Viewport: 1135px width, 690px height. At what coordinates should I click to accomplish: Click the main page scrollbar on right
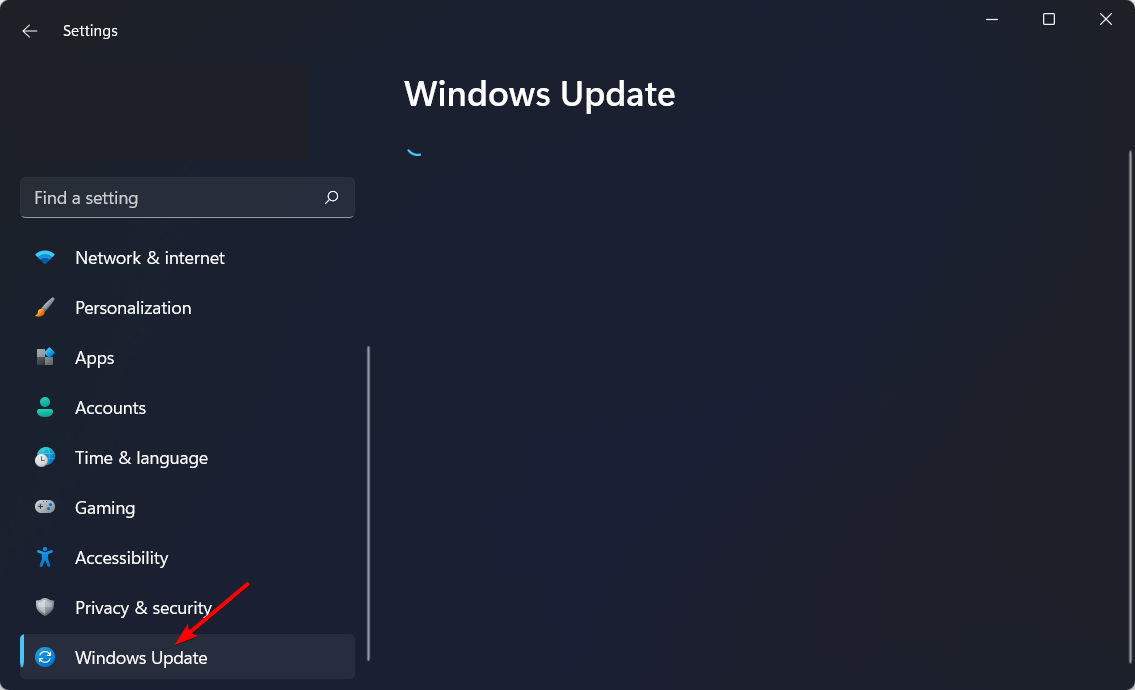pyautogui.click(x=1130, y=407)
